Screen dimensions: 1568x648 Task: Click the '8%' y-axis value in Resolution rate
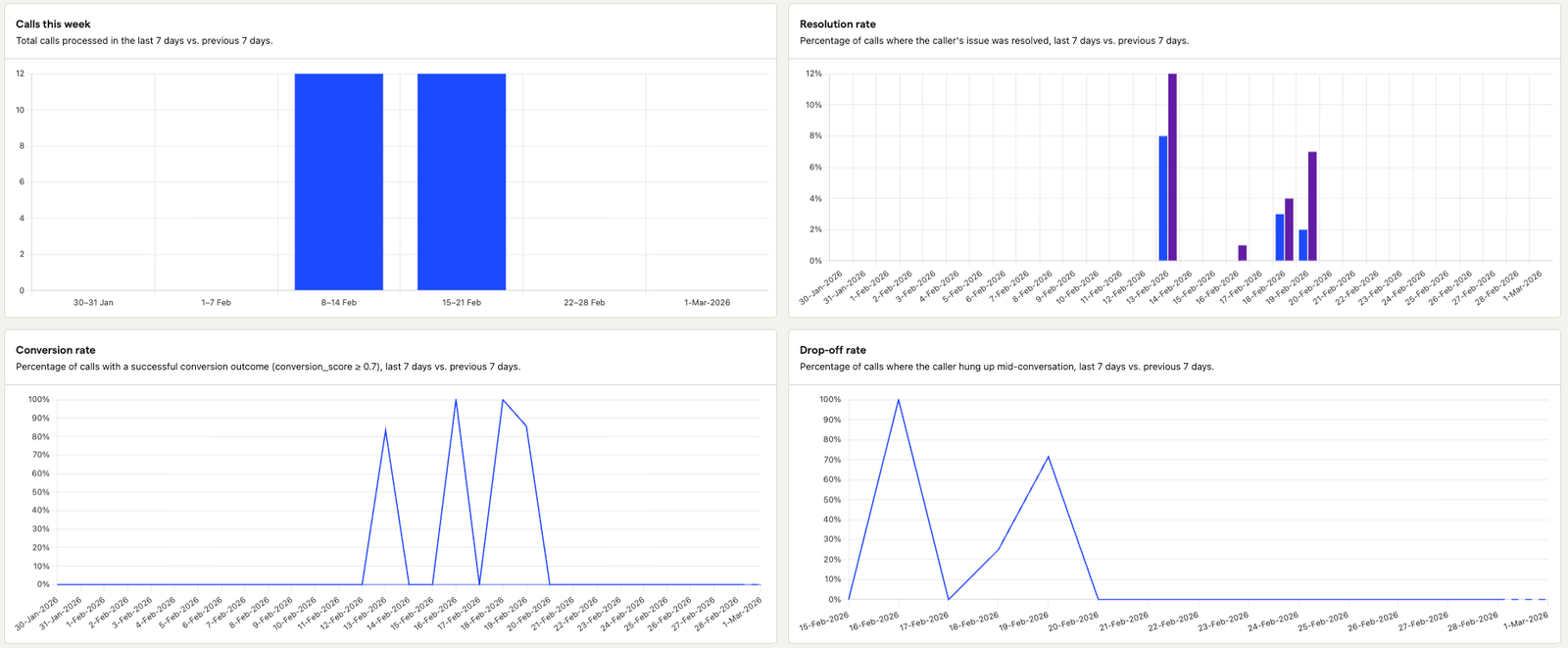point(815,136)
